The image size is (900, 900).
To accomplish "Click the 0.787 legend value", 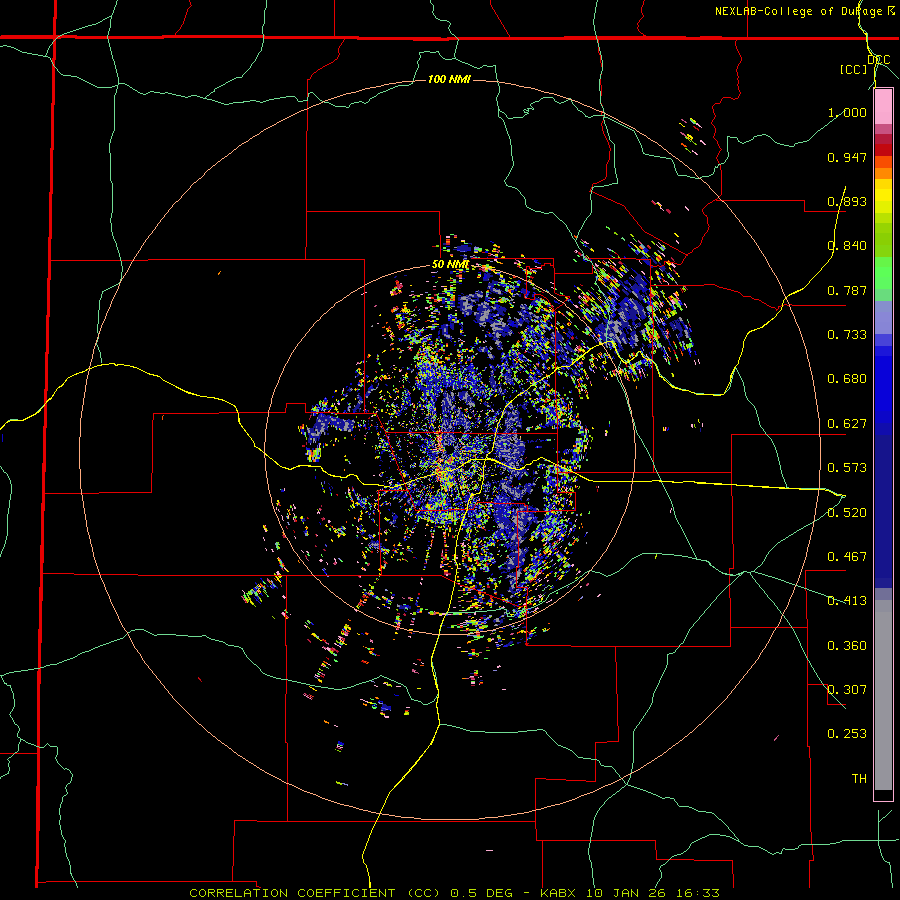I will 847,290.
